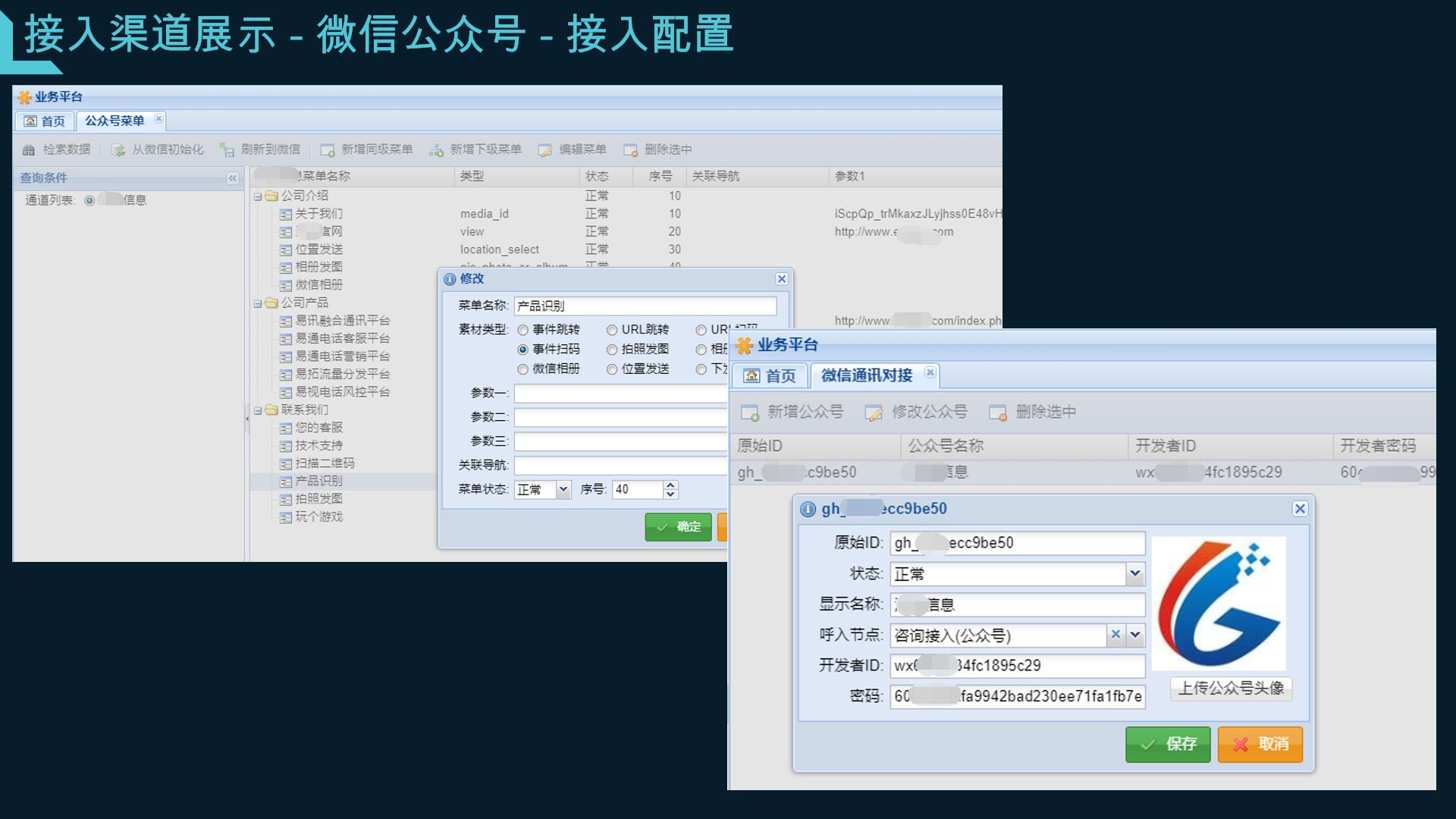Select 位置发送 radio button in 修改 dialog

pyautogui.click(x=612, y=370)
